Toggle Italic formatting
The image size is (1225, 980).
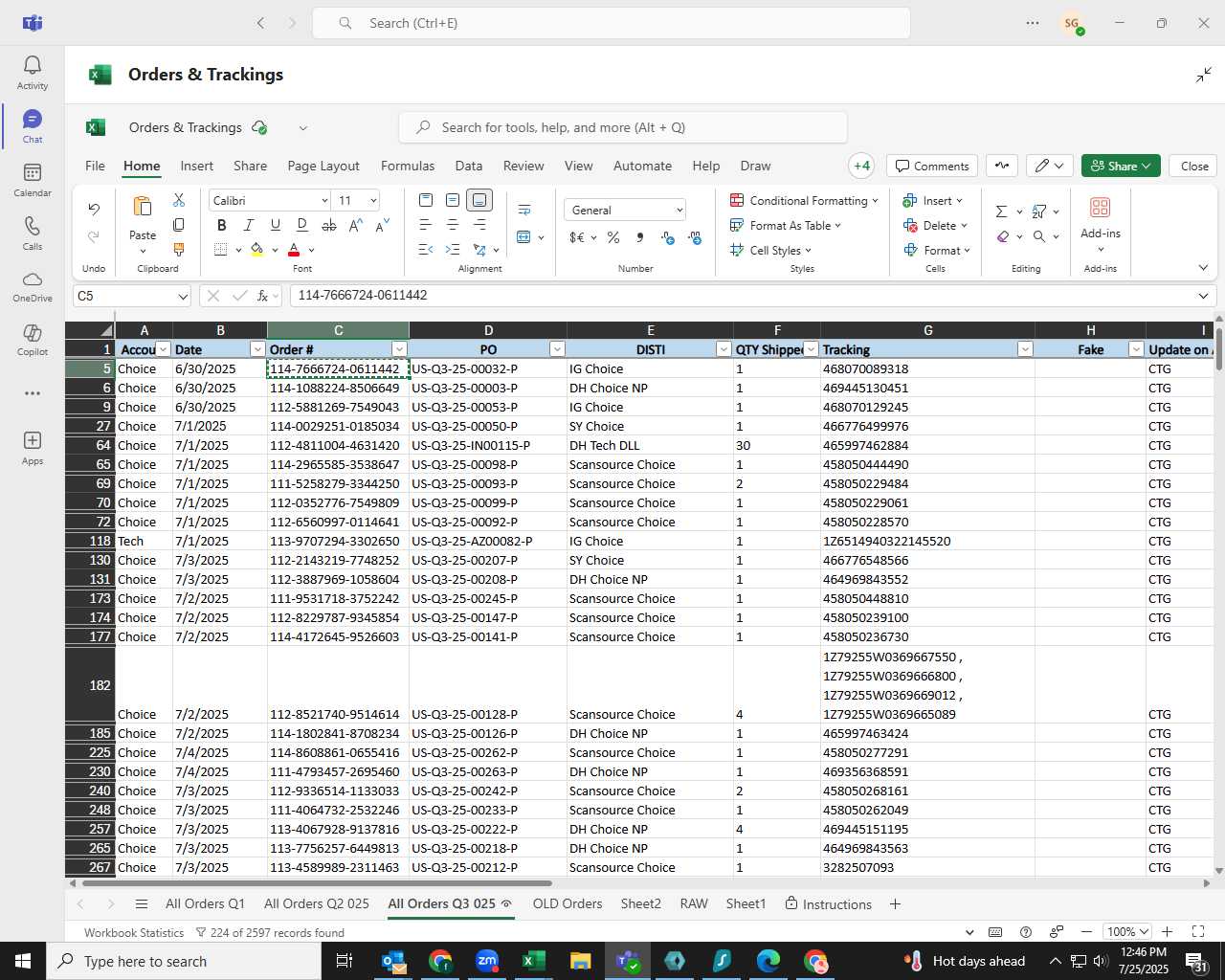click(248, 225)
